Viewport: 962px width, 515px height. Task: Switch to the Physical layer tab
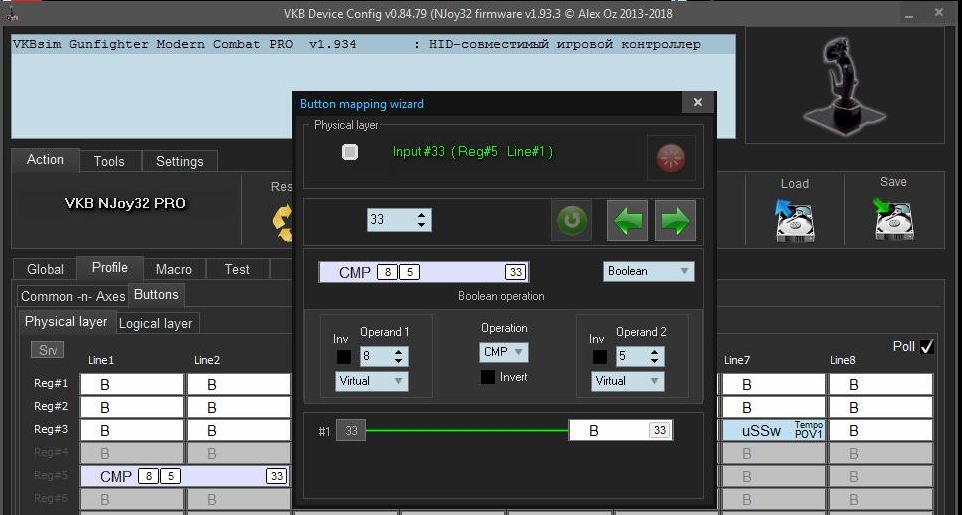coord(66,322)
